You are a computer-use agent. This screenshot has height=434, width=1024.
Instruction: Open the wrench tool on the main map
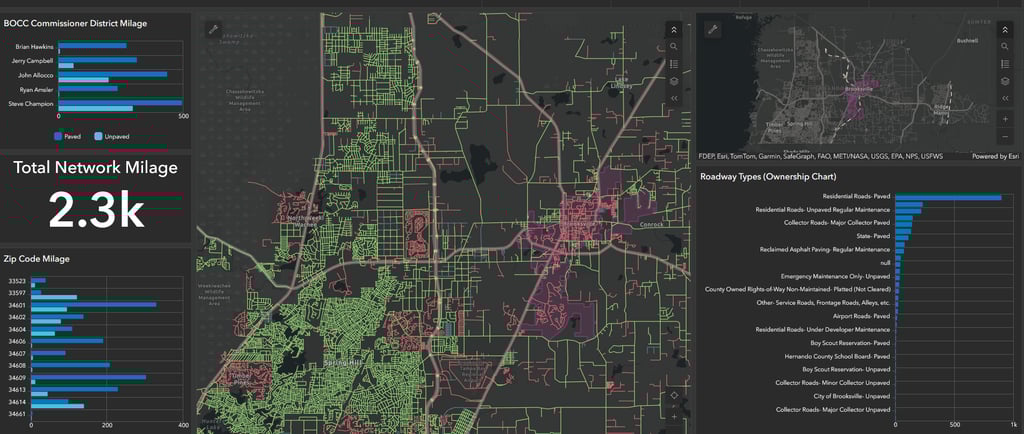coord(213,29)
